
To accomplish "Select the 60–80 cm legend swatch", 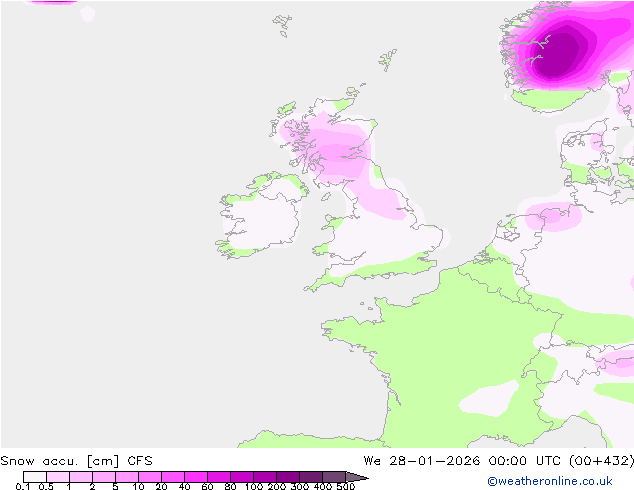I will pos(219,477).
